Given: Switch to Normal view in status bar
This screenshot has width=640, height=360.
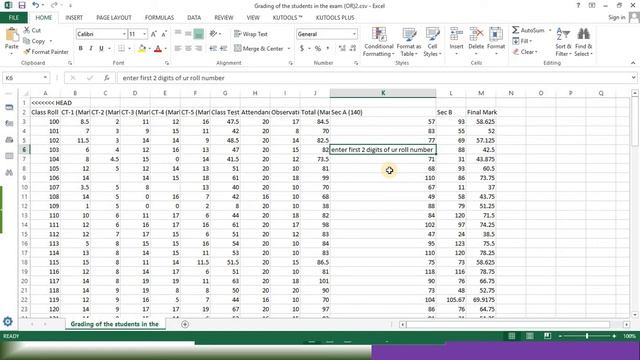Looking at the screenshot, I should [x=511, y=336].
